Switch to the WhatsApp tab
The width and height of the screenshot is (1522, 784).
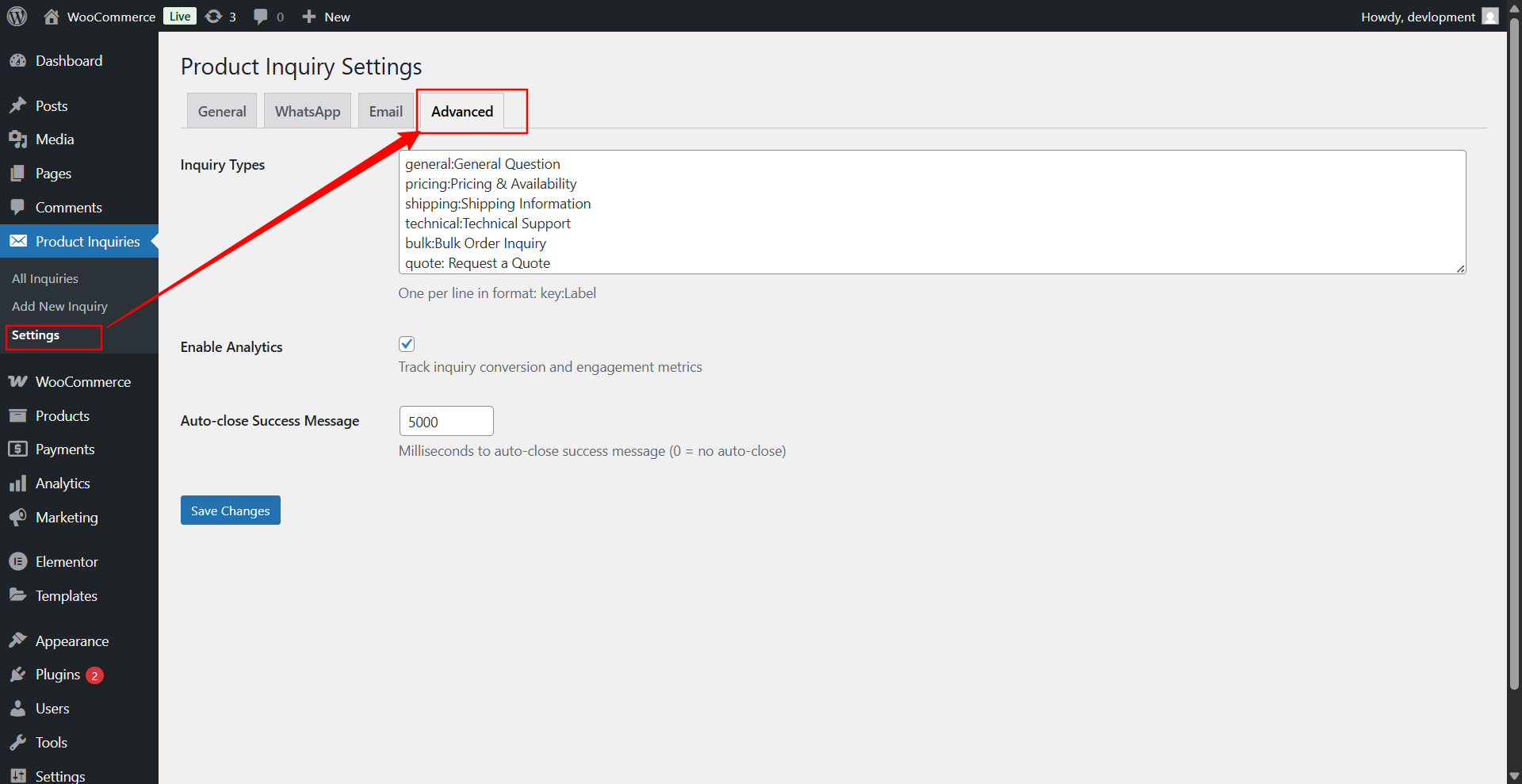coord(308,112)
